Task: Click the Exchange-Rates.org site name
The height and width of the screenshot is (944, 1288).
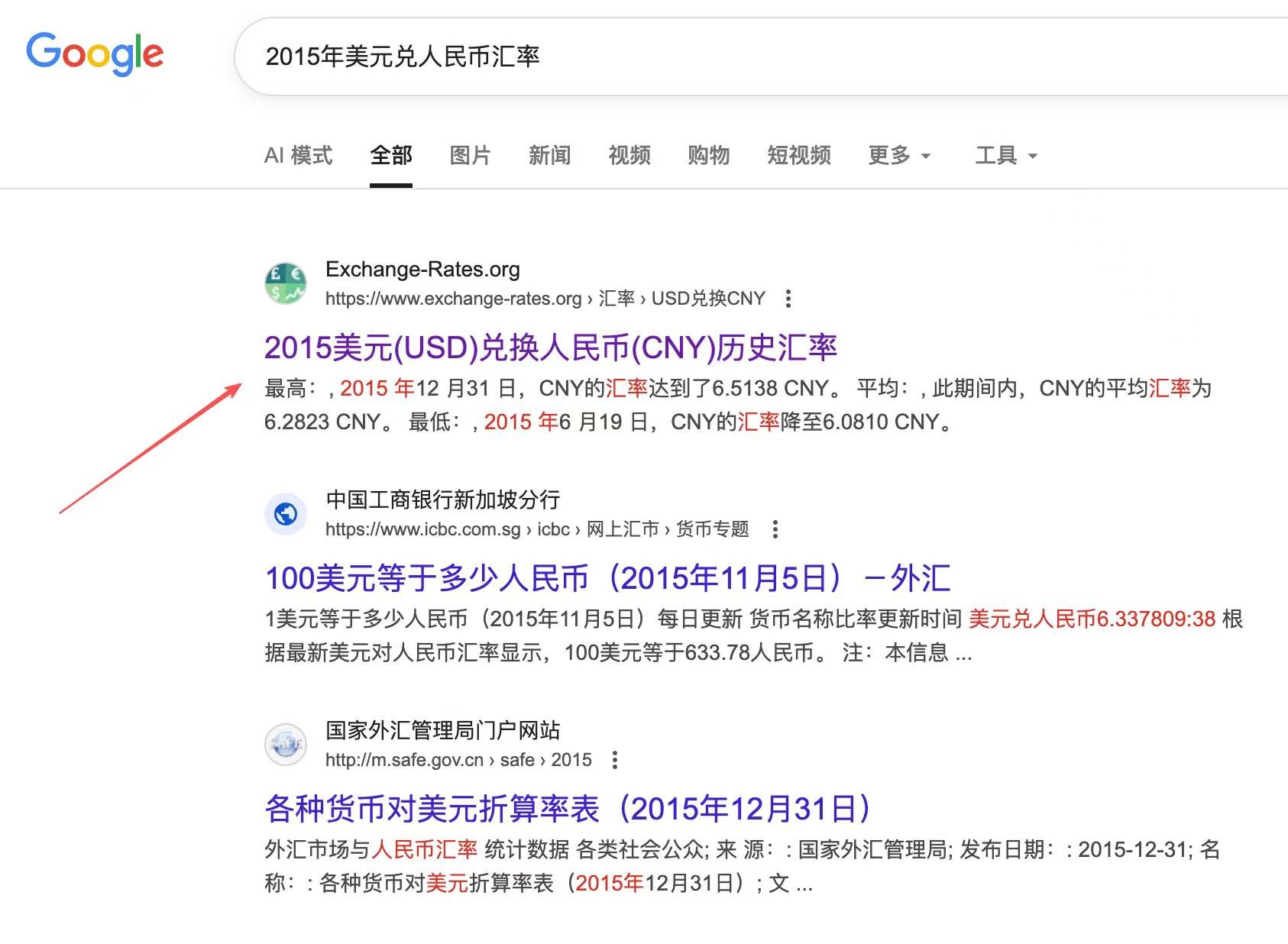Action: [x=422, y=270]
